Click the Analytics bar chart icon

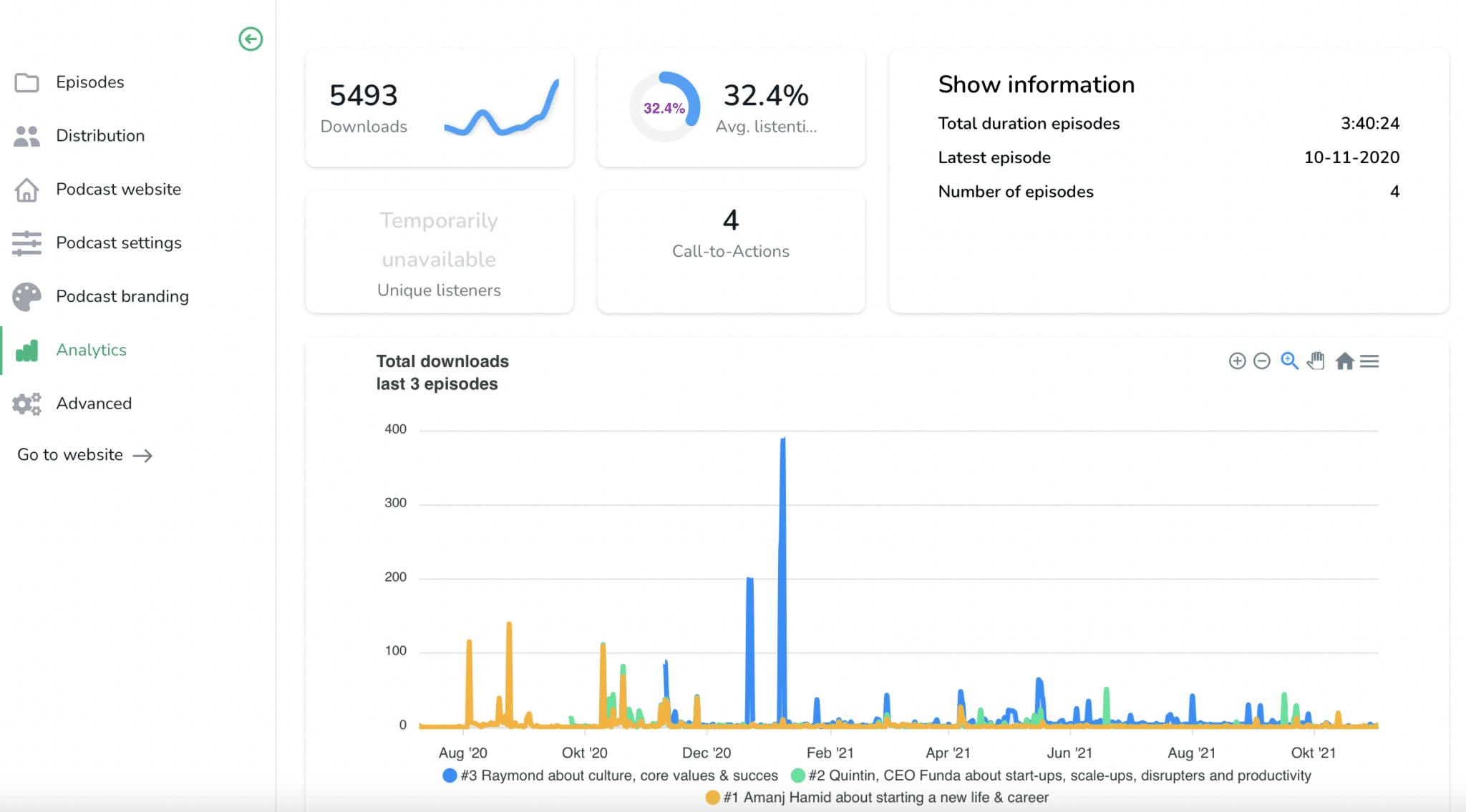pyautogui.click(x=26, y=351)
